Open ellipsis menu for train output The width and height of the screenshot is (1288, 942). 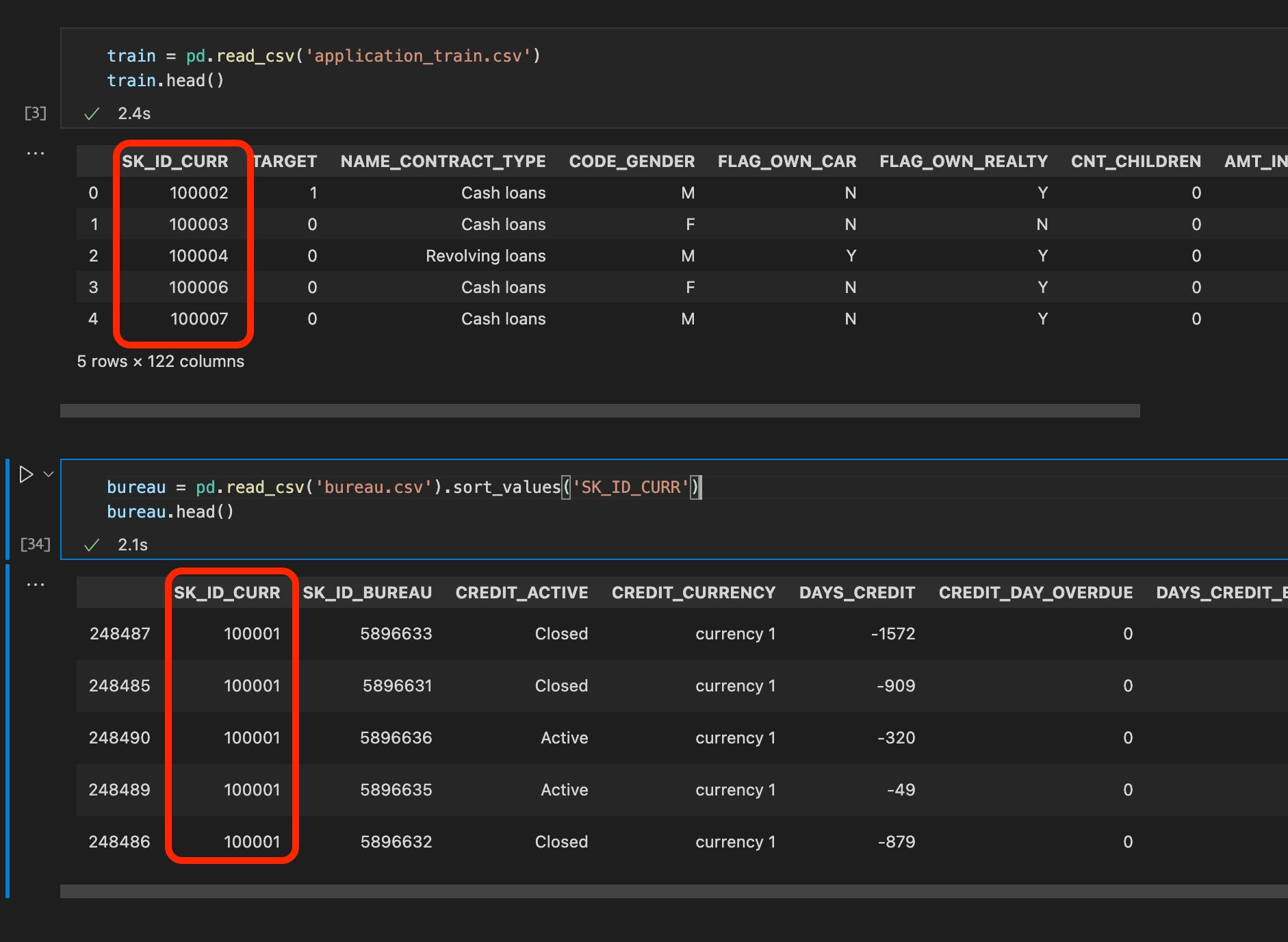pos(36,153)
